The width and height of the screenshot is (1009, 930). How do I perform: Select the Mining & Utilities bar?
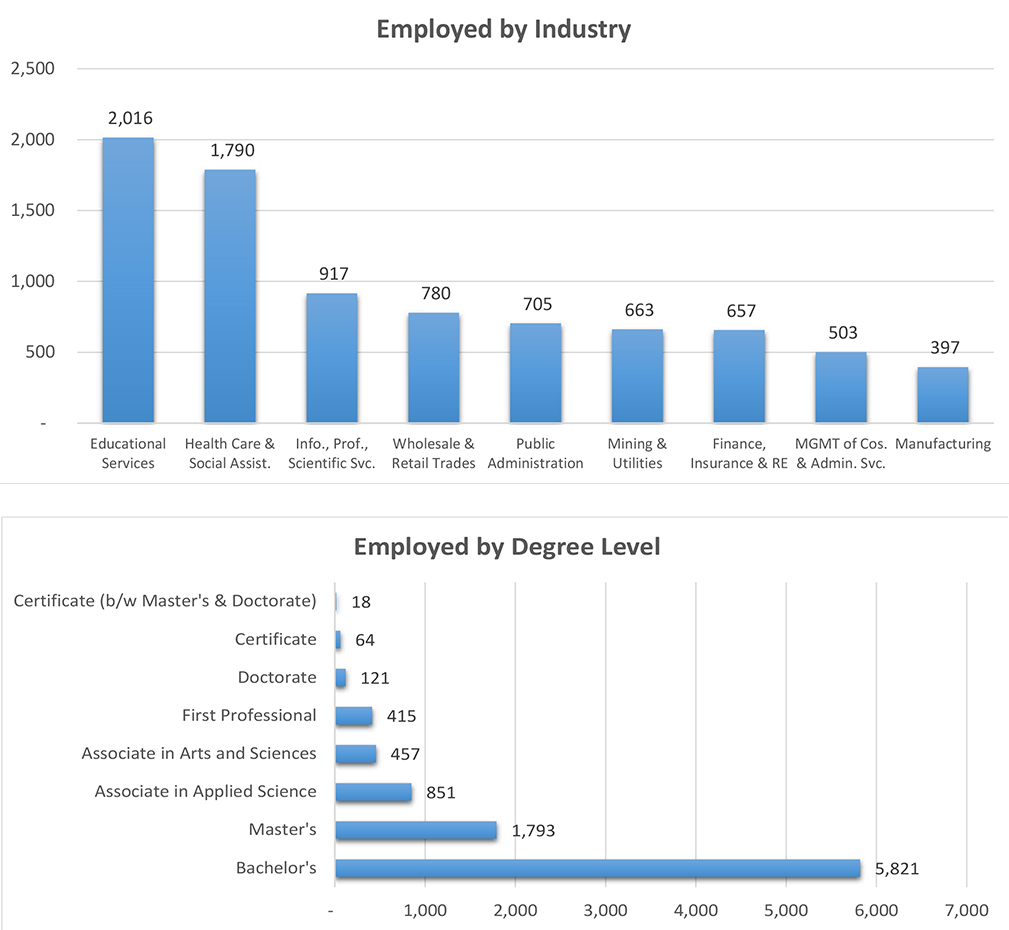[x=637, y=375]
